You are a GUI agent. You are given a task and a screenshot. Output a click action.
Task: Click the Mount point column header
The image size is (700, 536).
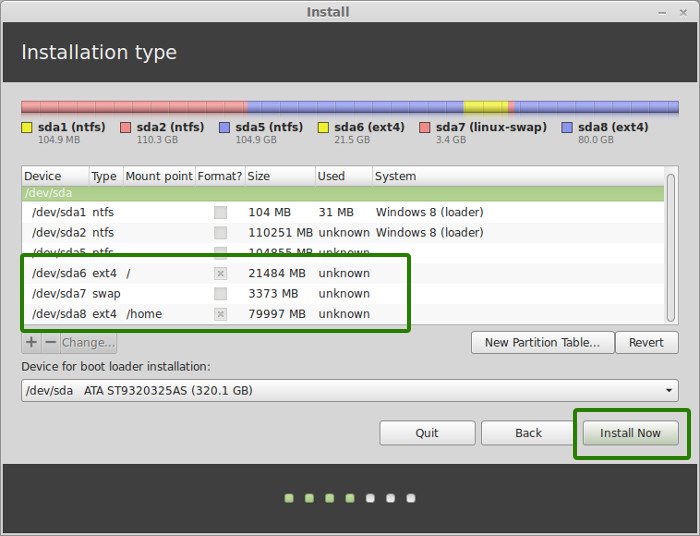coord(158,176)
